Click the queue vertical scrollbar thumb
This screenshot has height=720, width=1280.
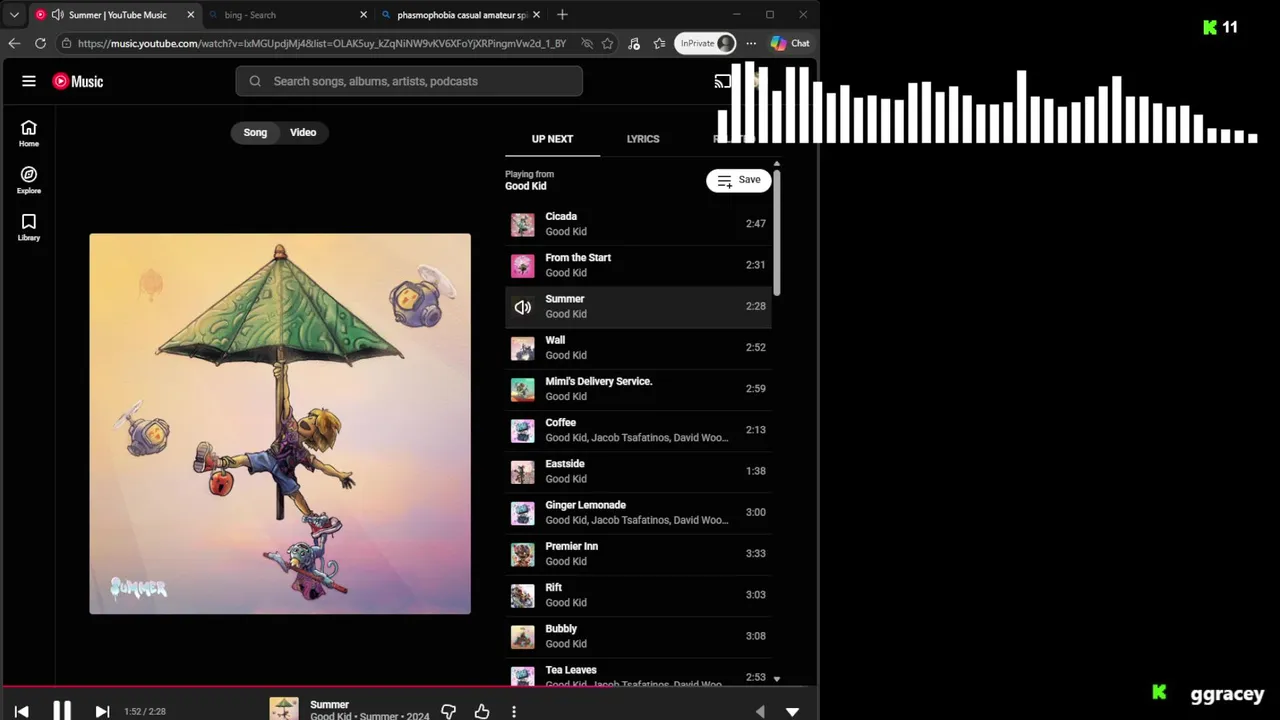tap(777, 232)
